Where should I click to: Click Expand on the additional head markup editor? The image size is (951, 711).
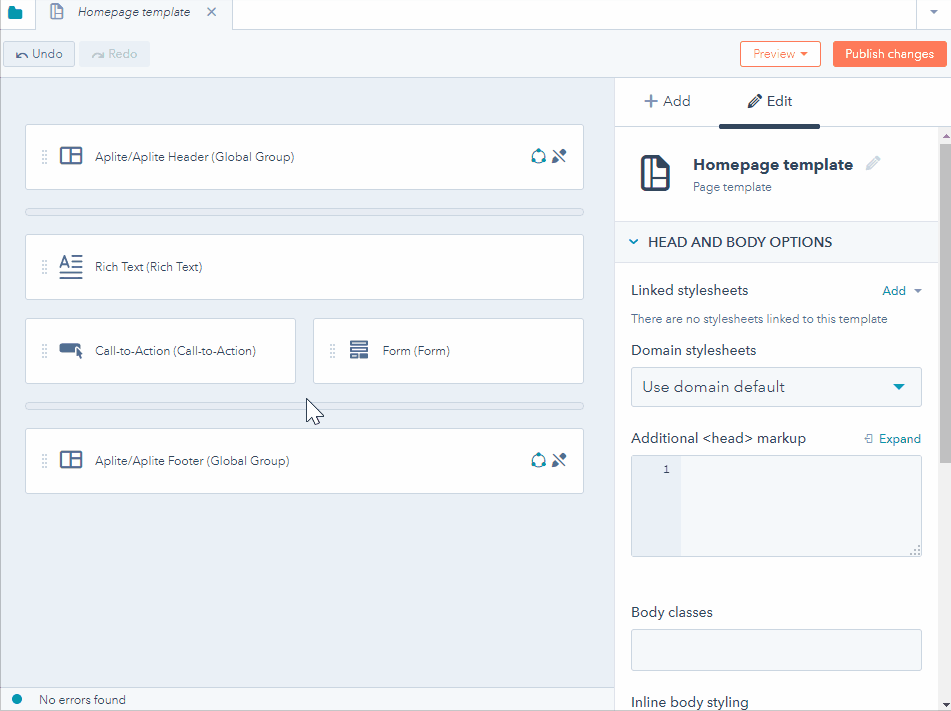pyautogui.click(x=893, y=438)
